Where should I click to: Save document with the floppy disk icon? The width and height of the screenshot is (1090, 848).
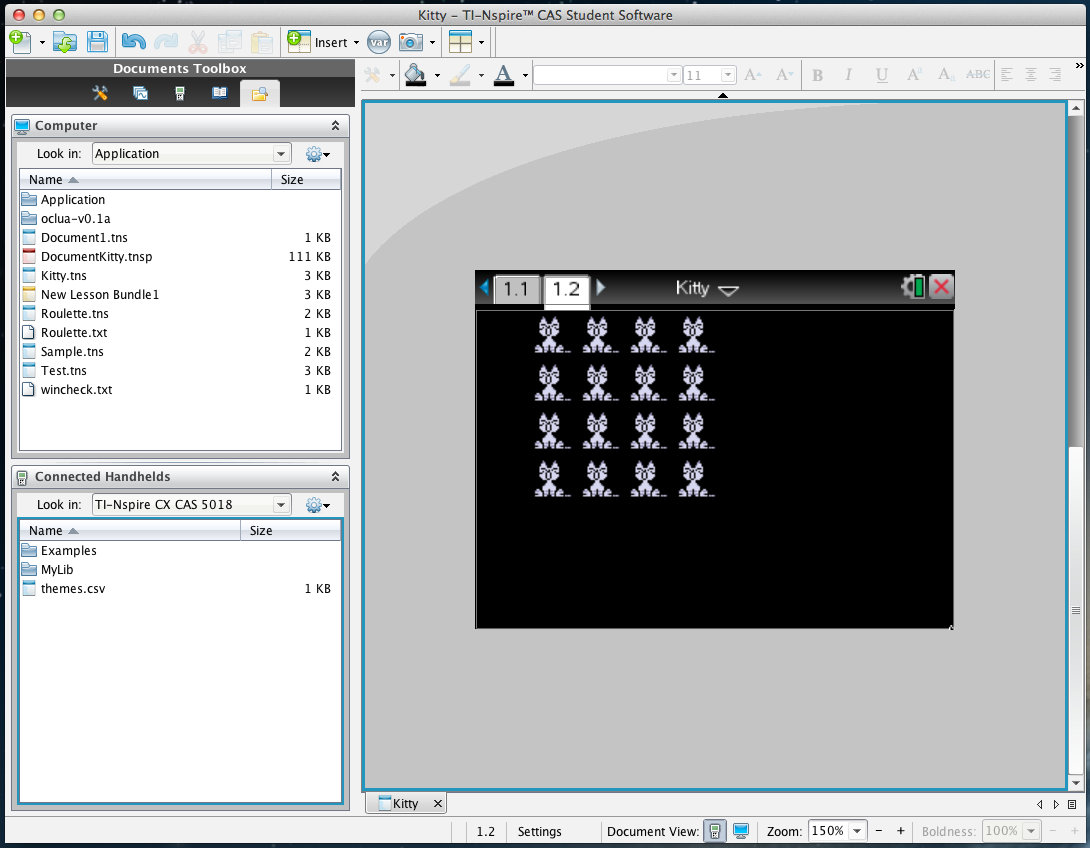[97, 42]
